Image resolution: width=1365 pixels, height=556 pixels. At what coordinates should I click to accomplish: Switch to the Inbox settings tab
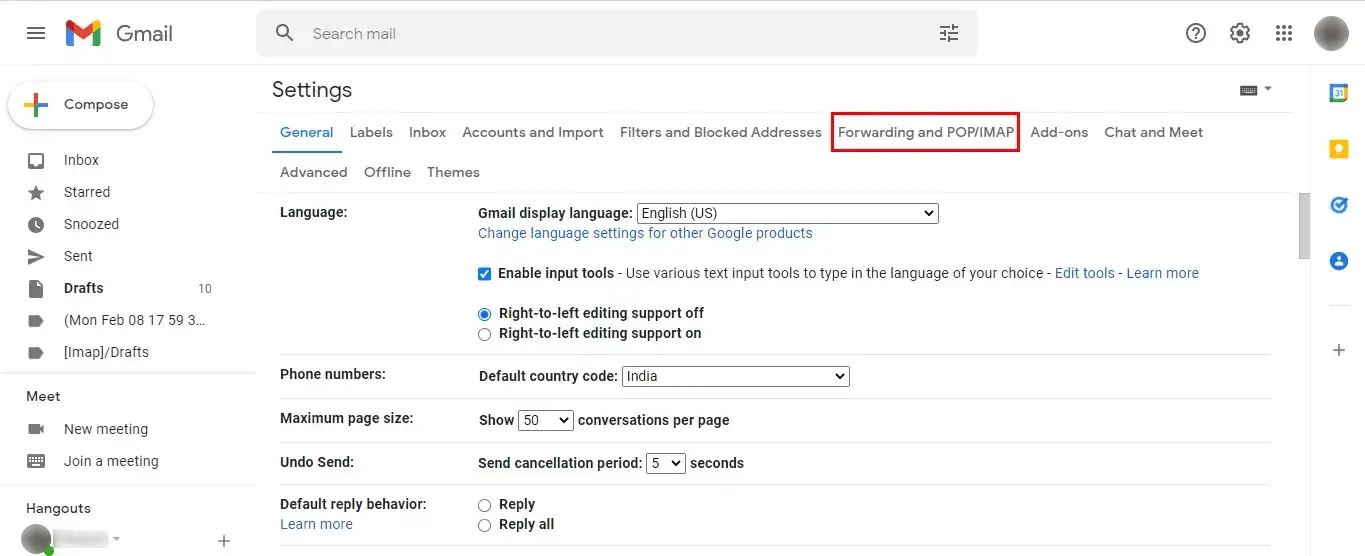point(428,132)
